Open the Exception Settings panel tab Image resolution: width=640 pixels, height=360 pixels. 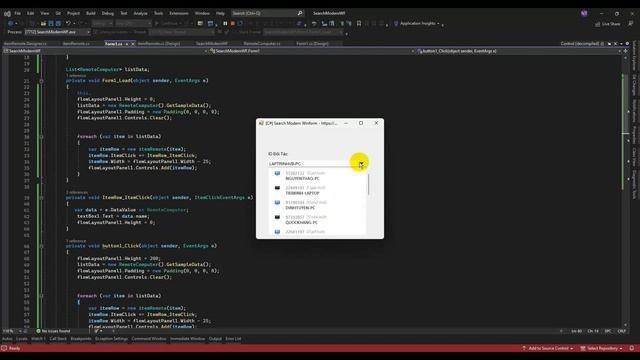pyautogui.click(x=111, y=339)
